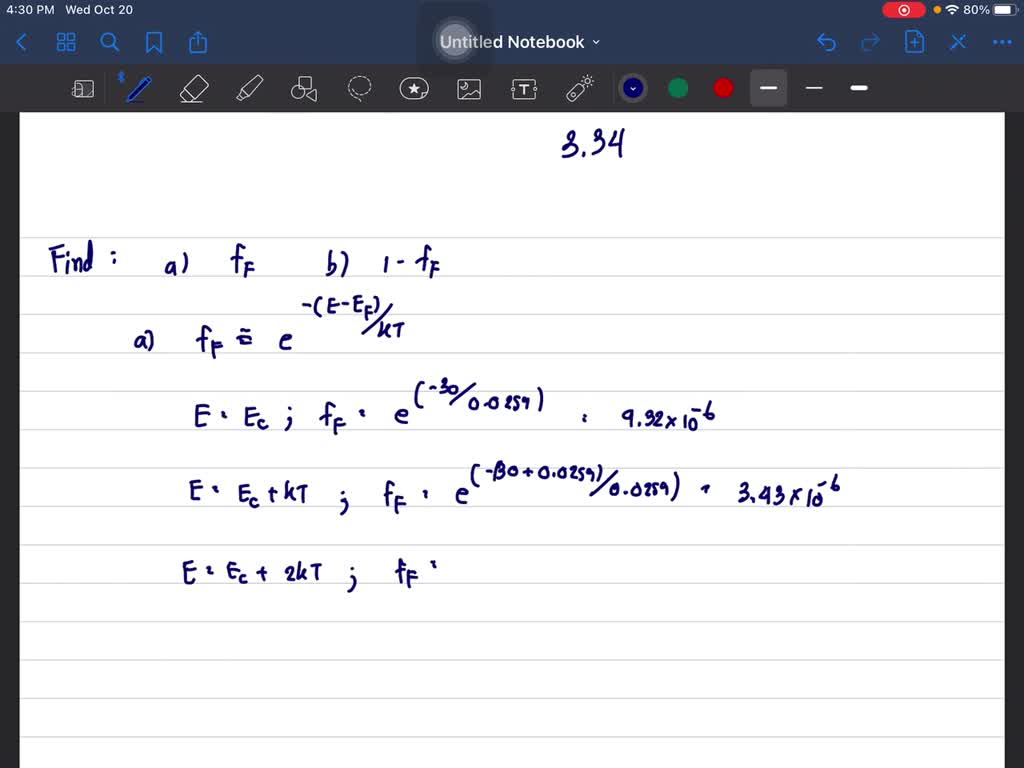Expand the blue color options chevron

tap(633, 88)
